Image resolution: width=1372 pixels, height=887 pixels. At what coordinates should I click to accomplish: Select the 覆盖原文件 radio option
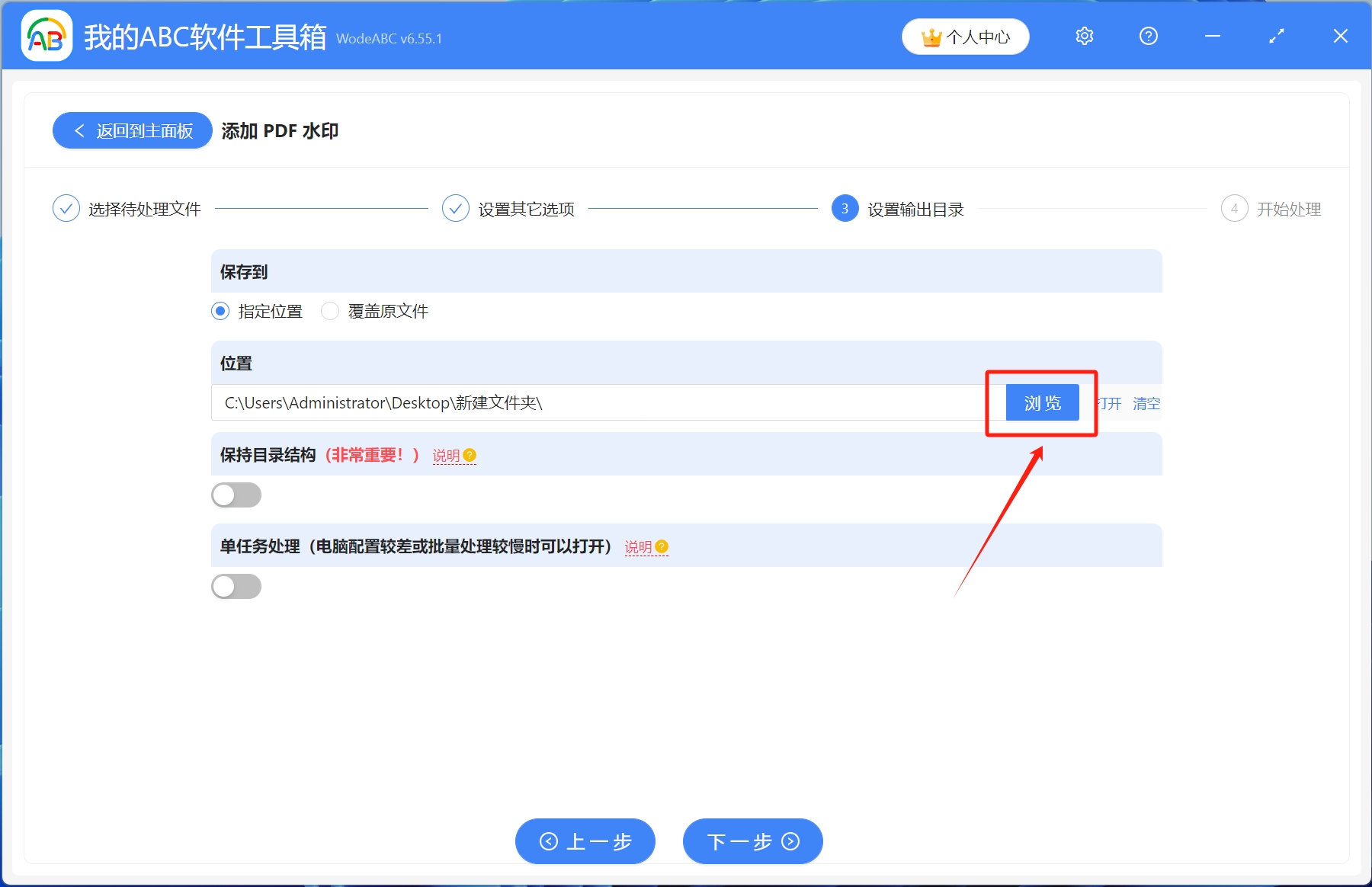tap(330, 311)
